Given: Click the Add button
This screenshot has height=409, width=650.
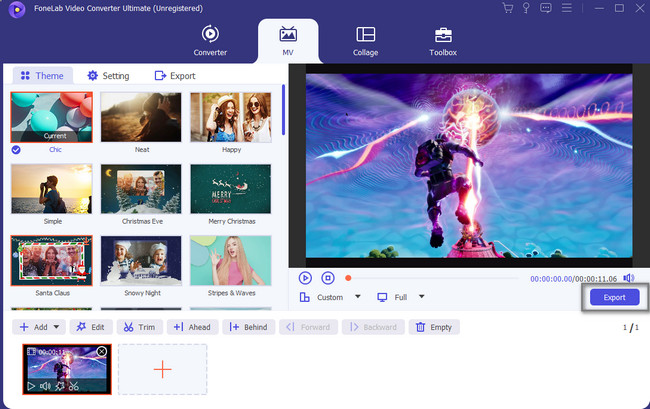Looking at the screenshot, I should [34, 327].
